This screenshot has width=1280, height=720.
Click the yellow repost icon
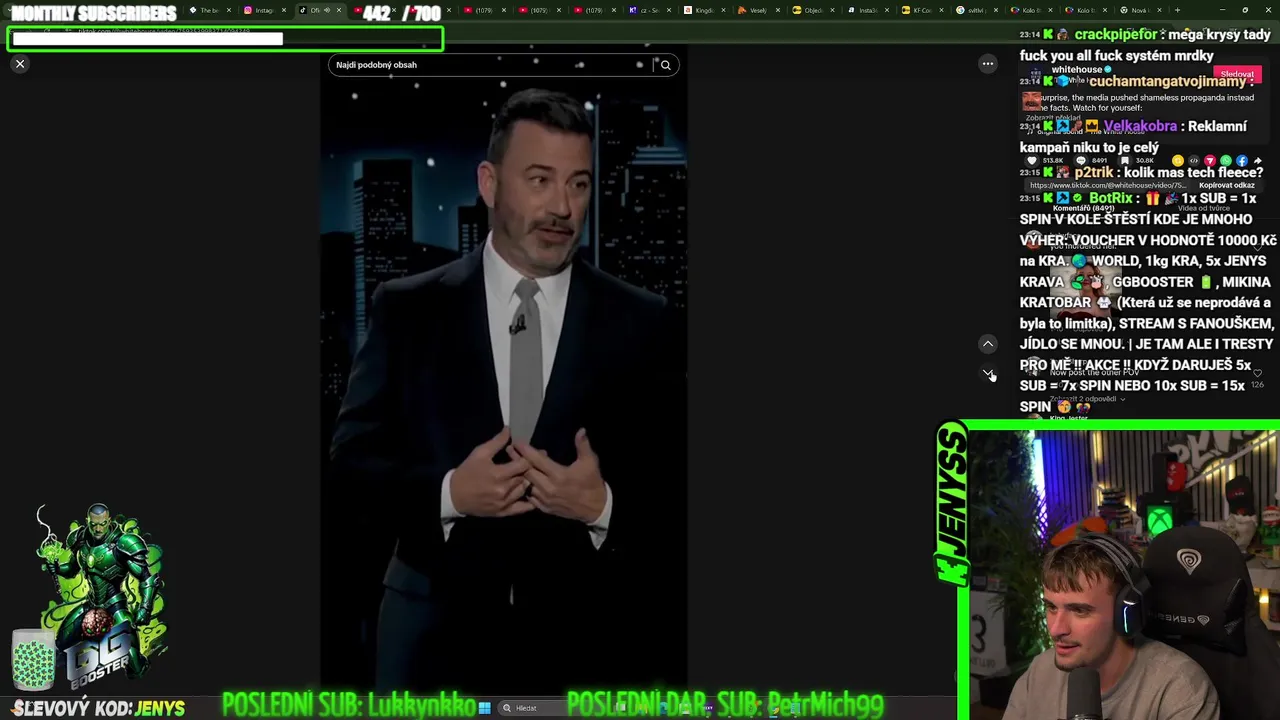[x=1178, y=161]
